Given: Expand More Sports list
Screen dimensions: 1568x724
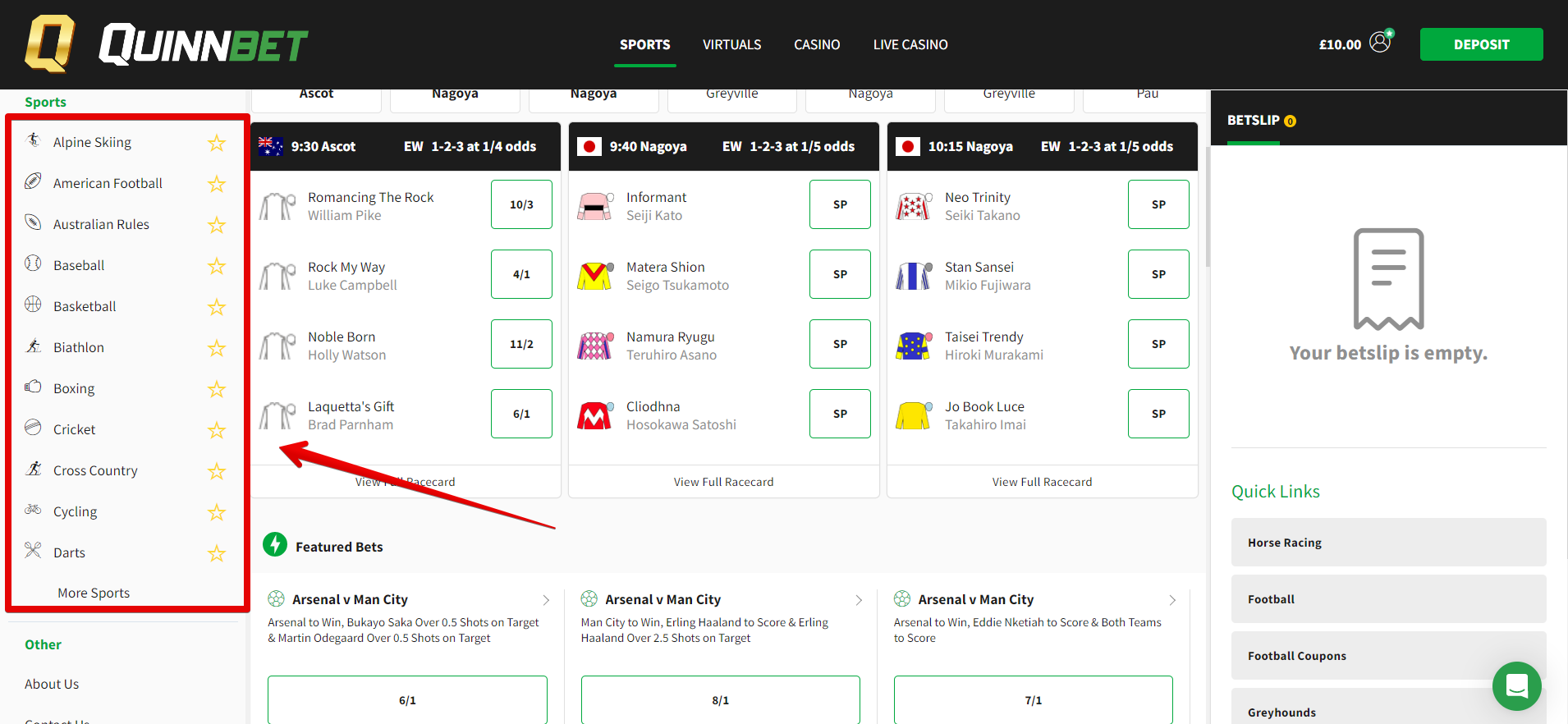Looking at the screenshot, I should pos(94,593).
